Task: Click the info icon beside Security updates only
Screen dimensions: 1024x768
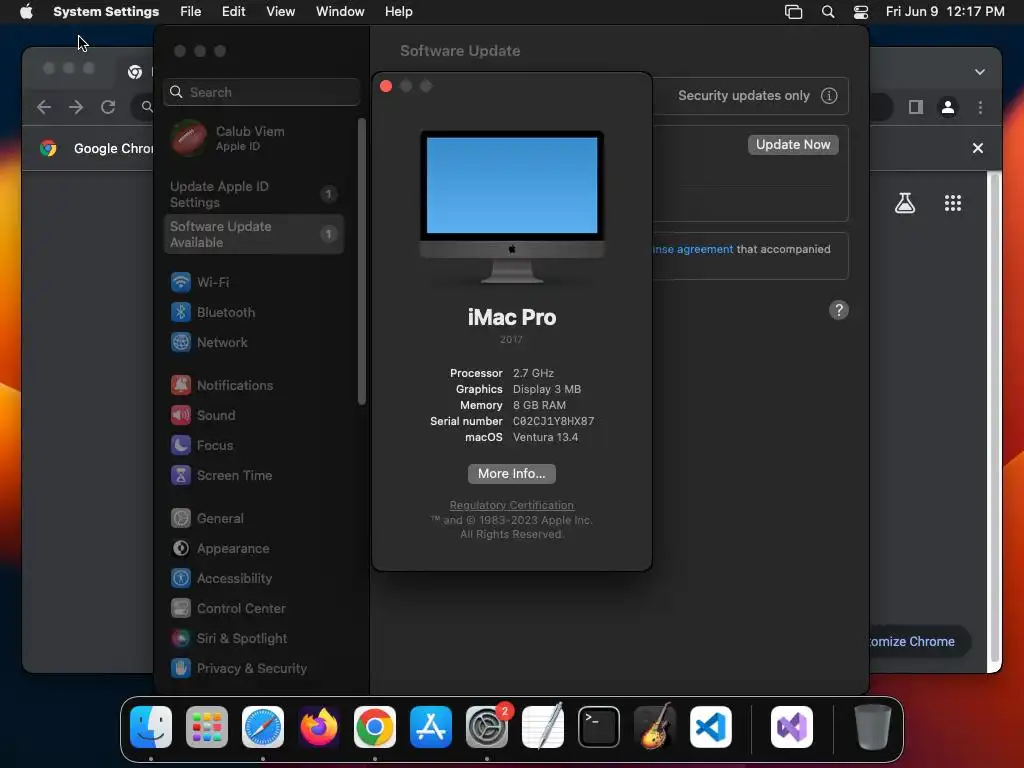Action: pos(829,95)
